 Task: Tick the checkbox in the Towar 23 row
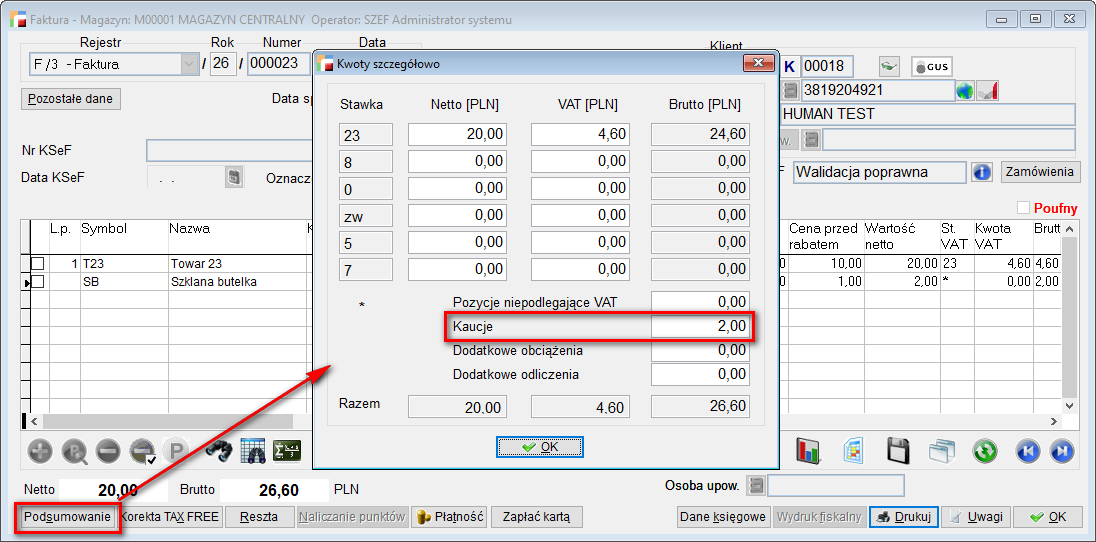pyautogui.click(x=38, y=264)
